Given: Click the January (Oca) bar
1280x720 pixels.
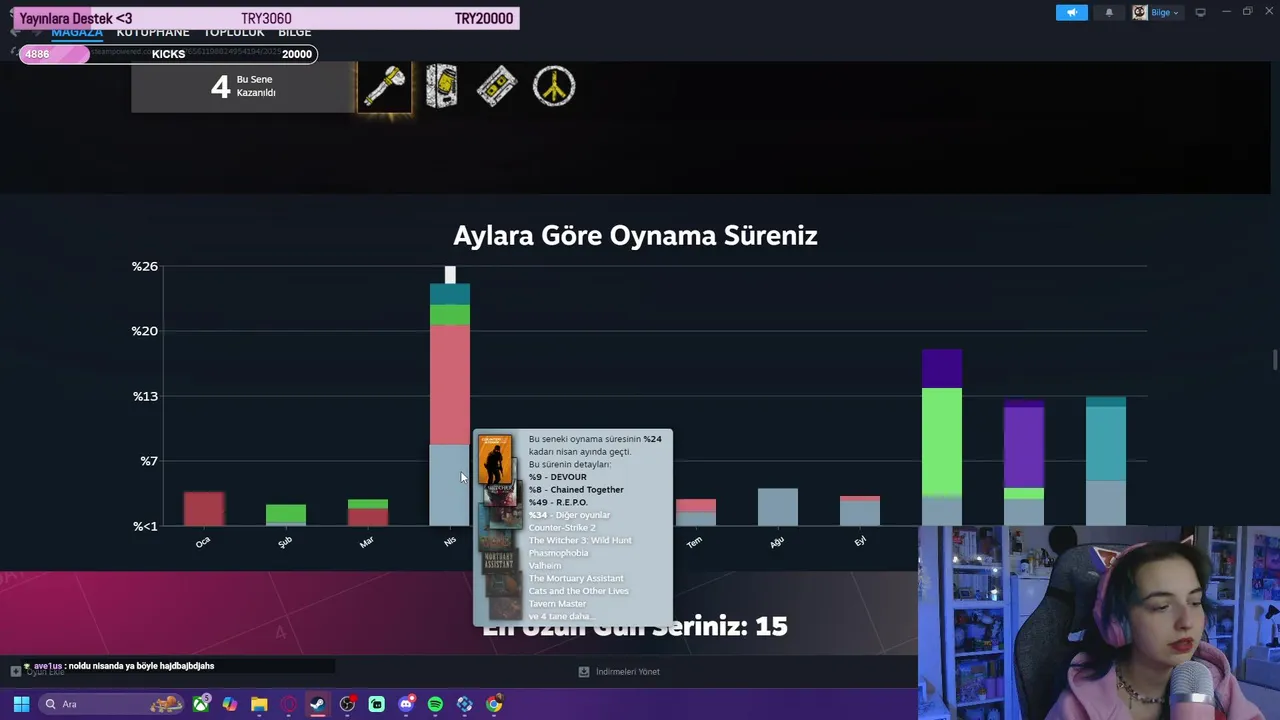Looking at the screenshot, I should [204, 508].
